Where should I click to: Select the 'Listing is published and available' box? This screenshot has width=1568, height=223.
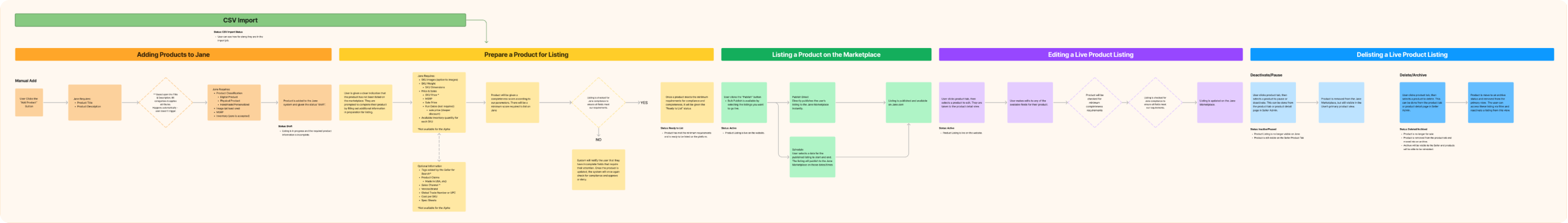pyautogui.click(x=908, y=102)
